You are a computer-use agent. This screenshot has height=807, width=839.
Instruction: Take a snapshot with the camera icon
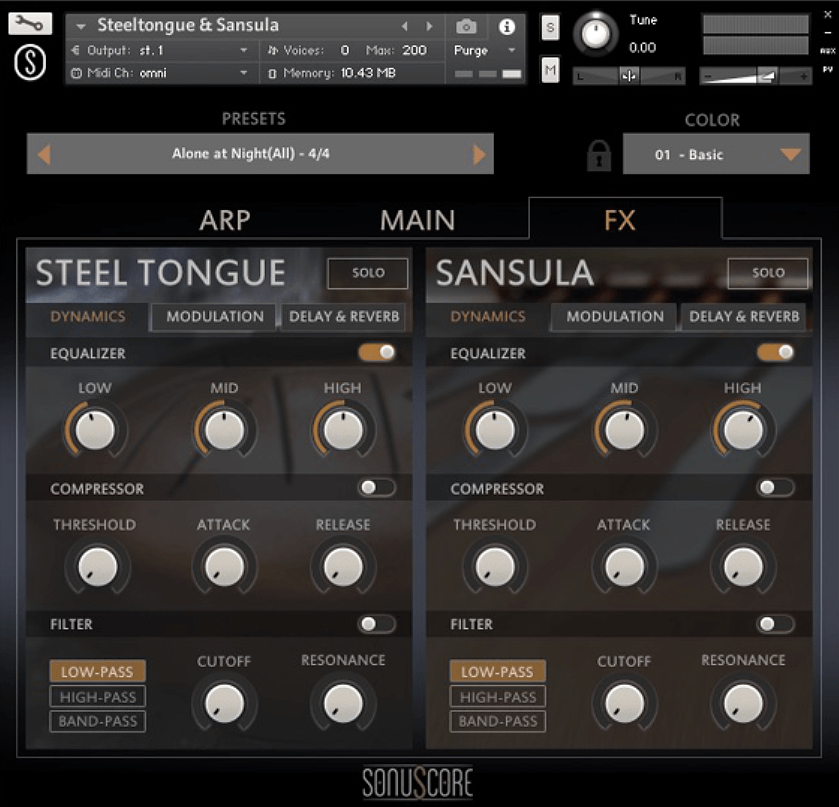click(466, 26)
